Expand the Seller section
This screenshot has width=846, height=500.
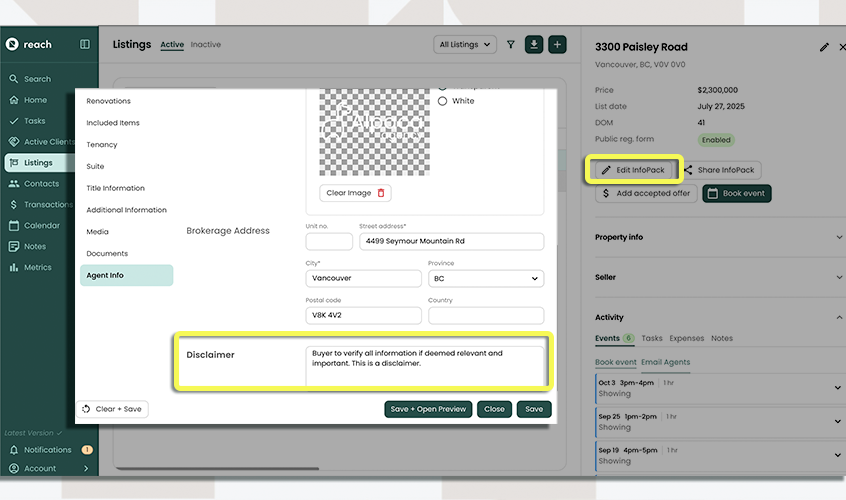pyautogui.click(x=719, y=277)
